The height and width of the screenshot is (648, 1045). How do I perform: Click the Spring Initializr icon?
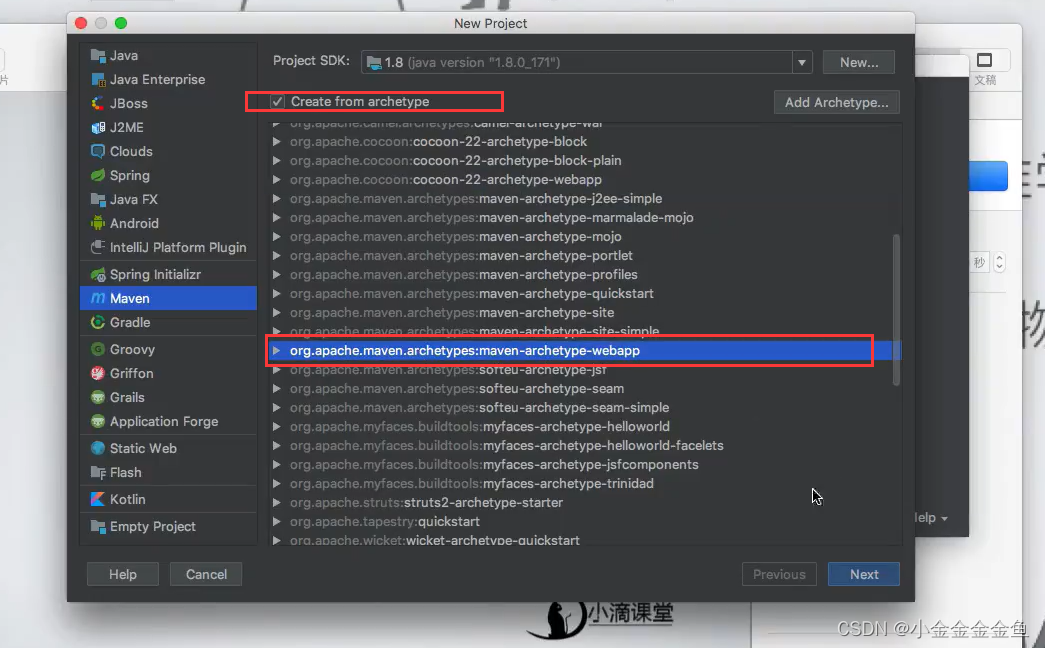[98, 274]
